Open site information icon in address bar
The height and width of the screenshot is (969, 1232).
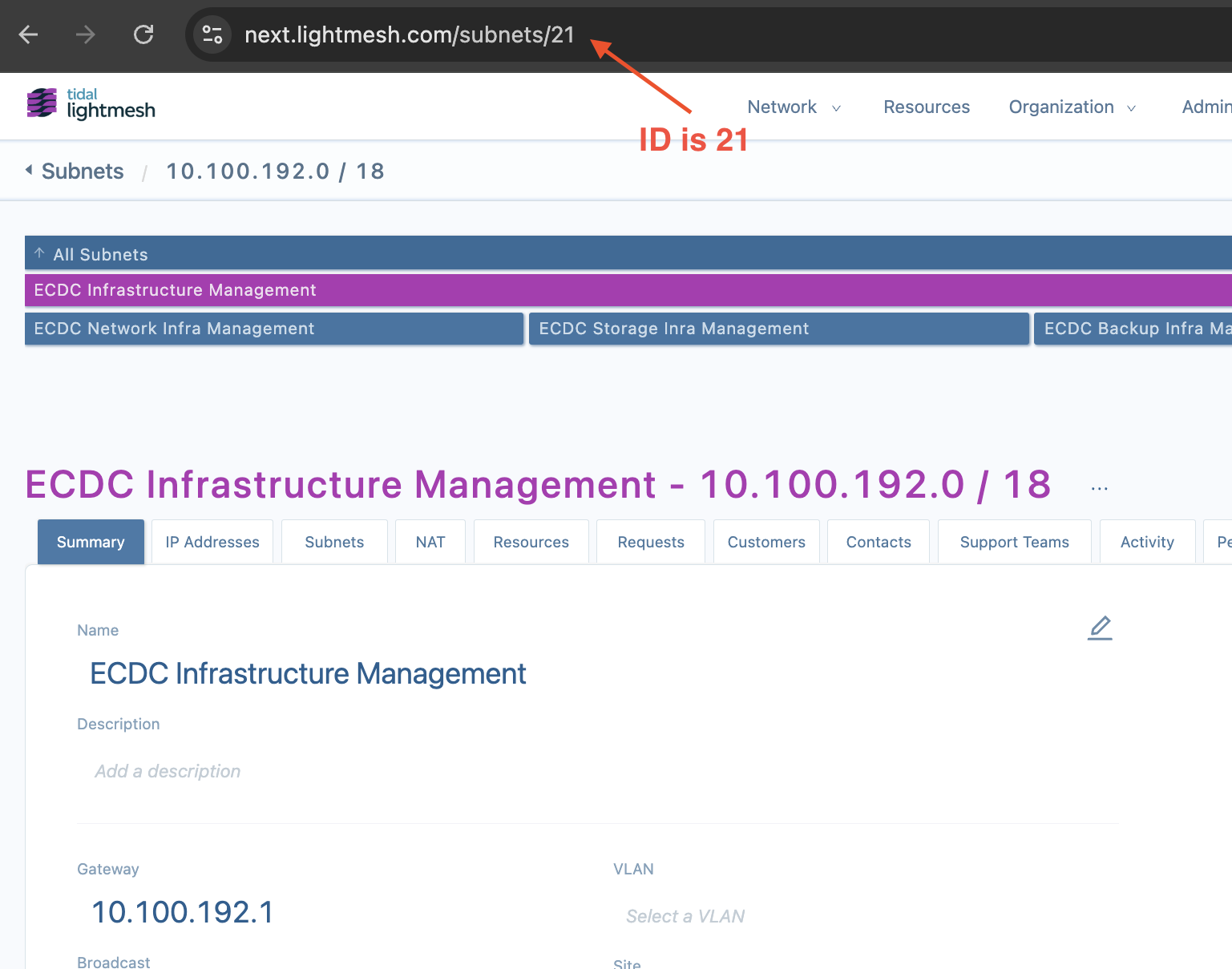(x=212, y=34)
